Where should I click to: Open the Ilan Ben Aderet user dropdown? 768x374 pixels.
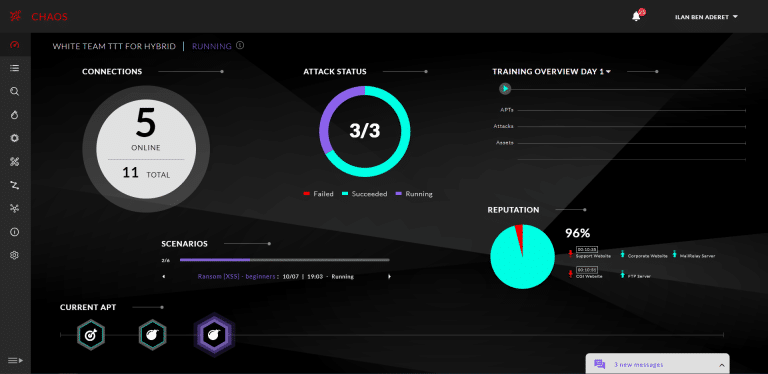[x=706, y=17]
